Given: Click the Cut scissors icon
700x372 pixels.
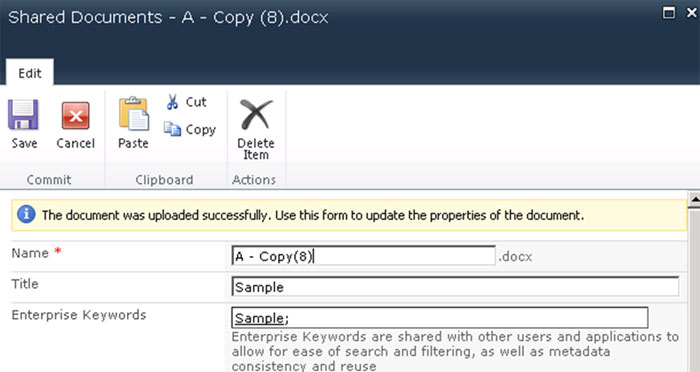Looking at the screenshot, I should coord(172,102).
